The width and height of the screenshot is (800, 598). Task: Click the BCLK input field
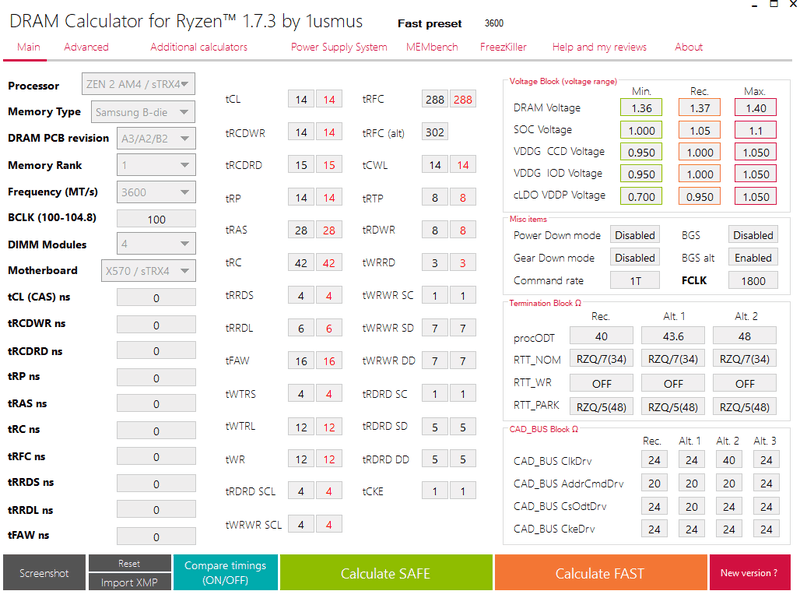(156, 219)
